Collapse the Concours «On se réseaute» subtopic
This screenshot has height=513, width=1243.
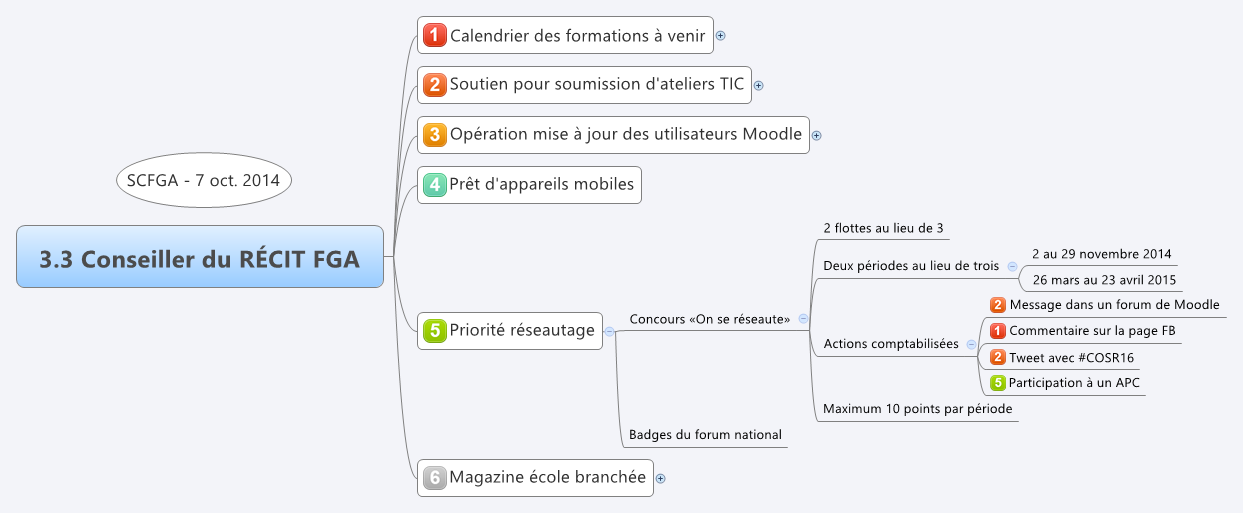pyautogui.click(x=803, y=319)
